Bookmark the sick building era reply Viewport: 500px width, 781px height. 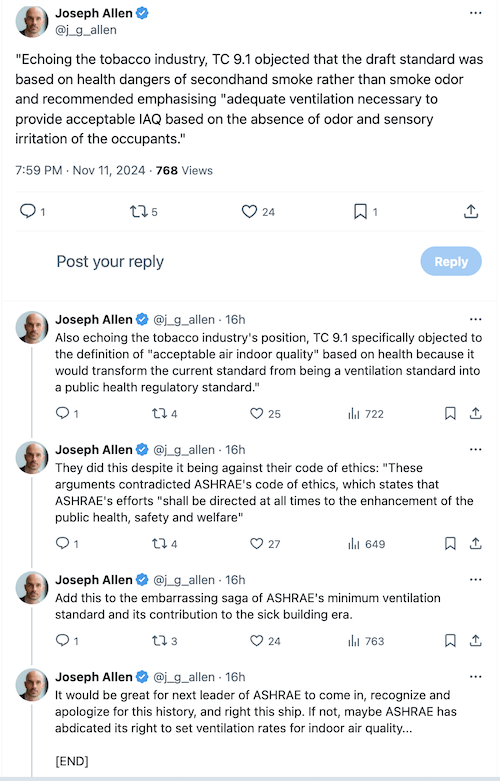pyautogui.click(x=450, y=641)
